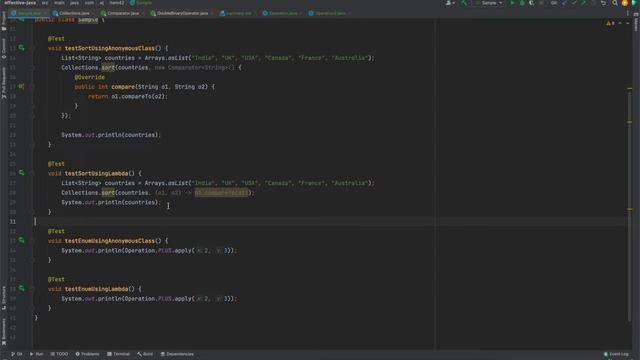Toggle the Pull Requests tool window

point(4,82)
